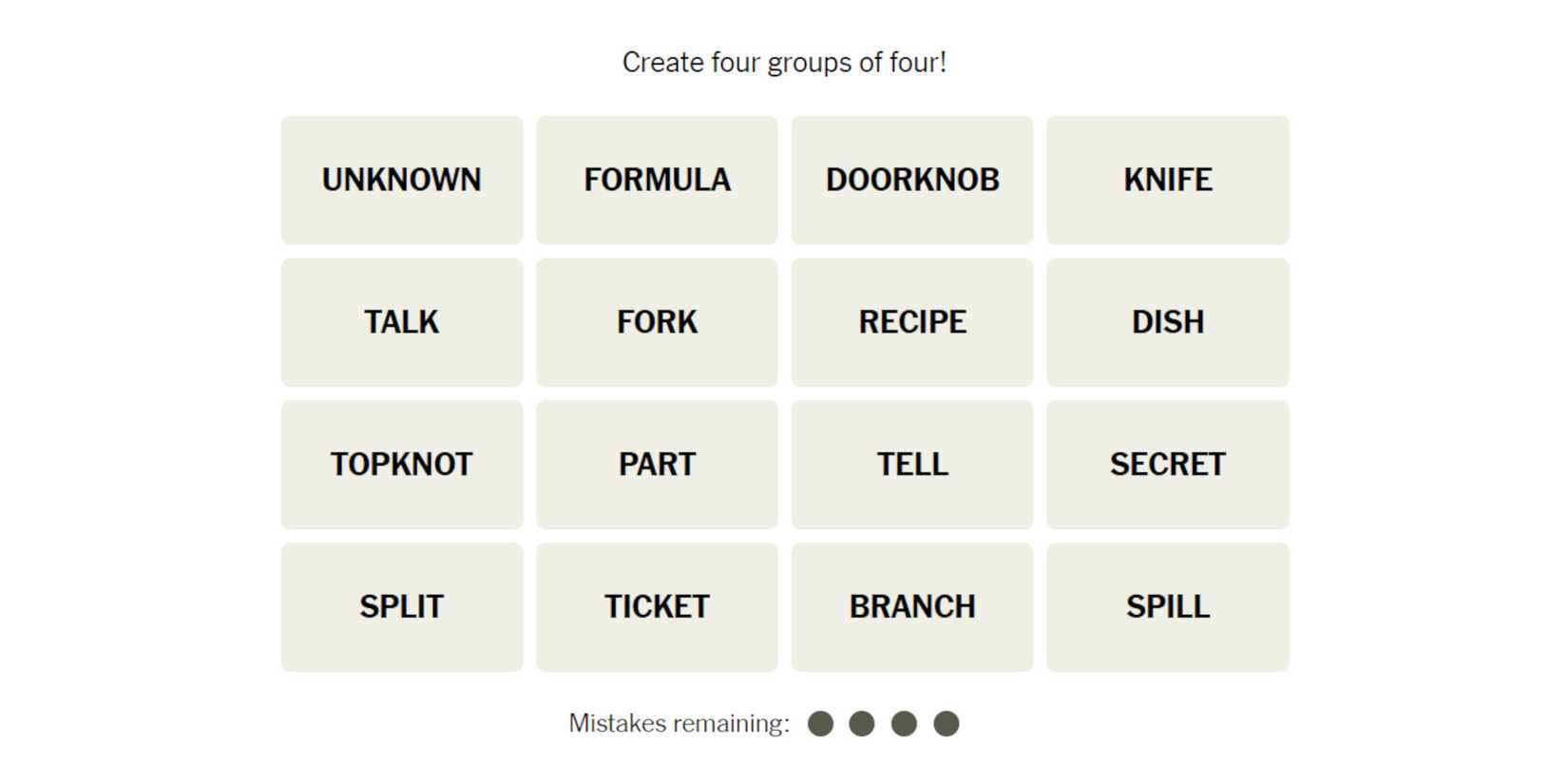Pick the TOPKNOT tile

(x=401, y=465)
